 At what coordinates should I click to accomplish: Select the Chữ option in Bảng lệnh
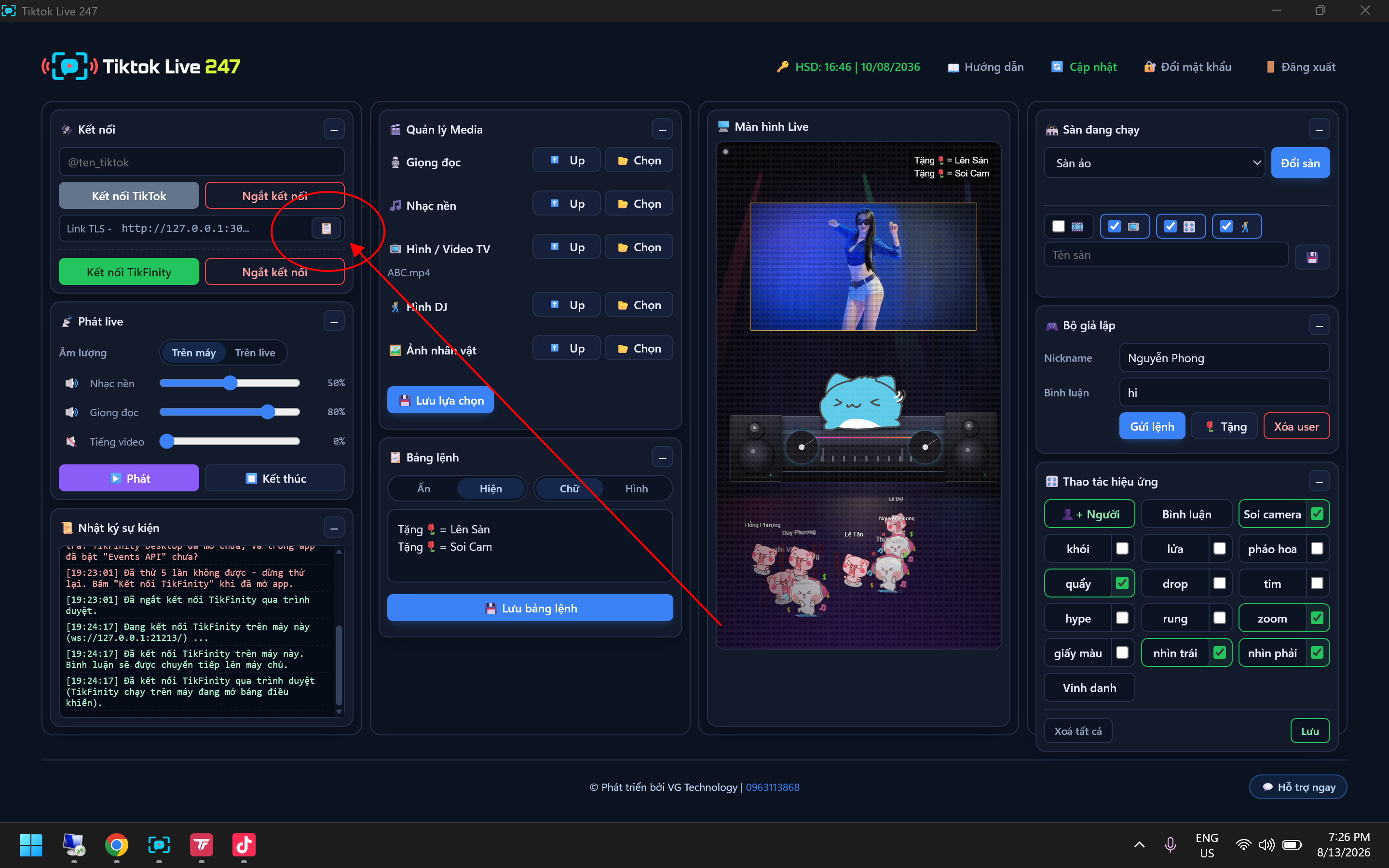[x=570, y=488]
